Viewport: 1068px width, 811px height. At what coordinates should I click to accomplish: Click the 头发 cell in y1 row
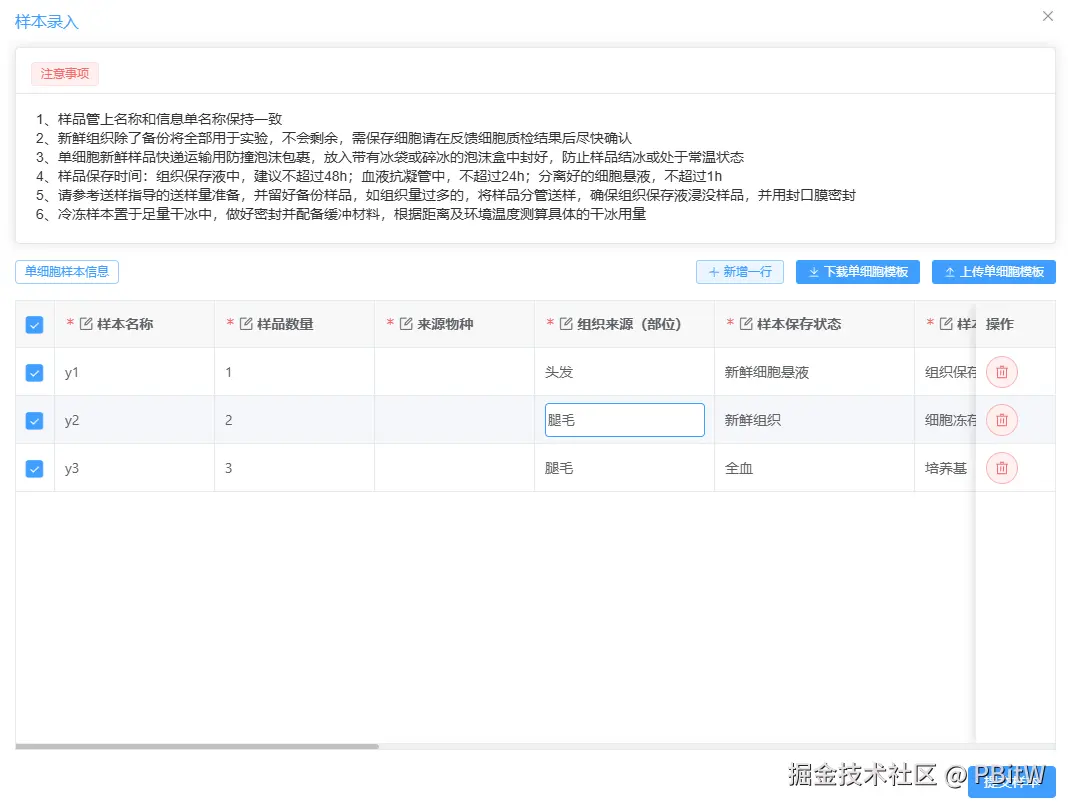[624, 372]
